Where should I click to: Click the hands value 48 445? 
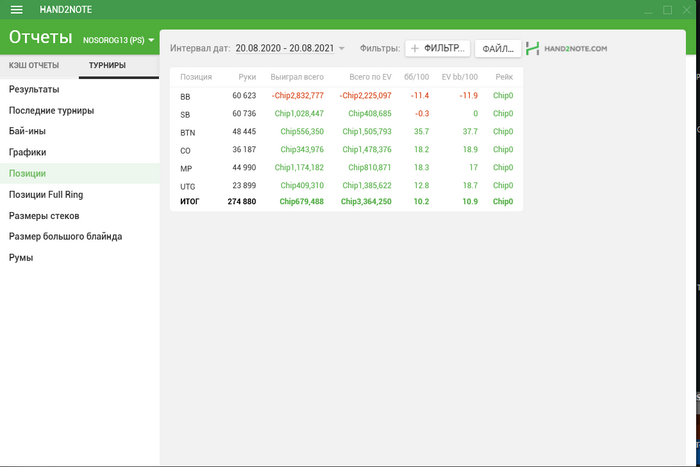pyautogui.click(x=244, y=131)
